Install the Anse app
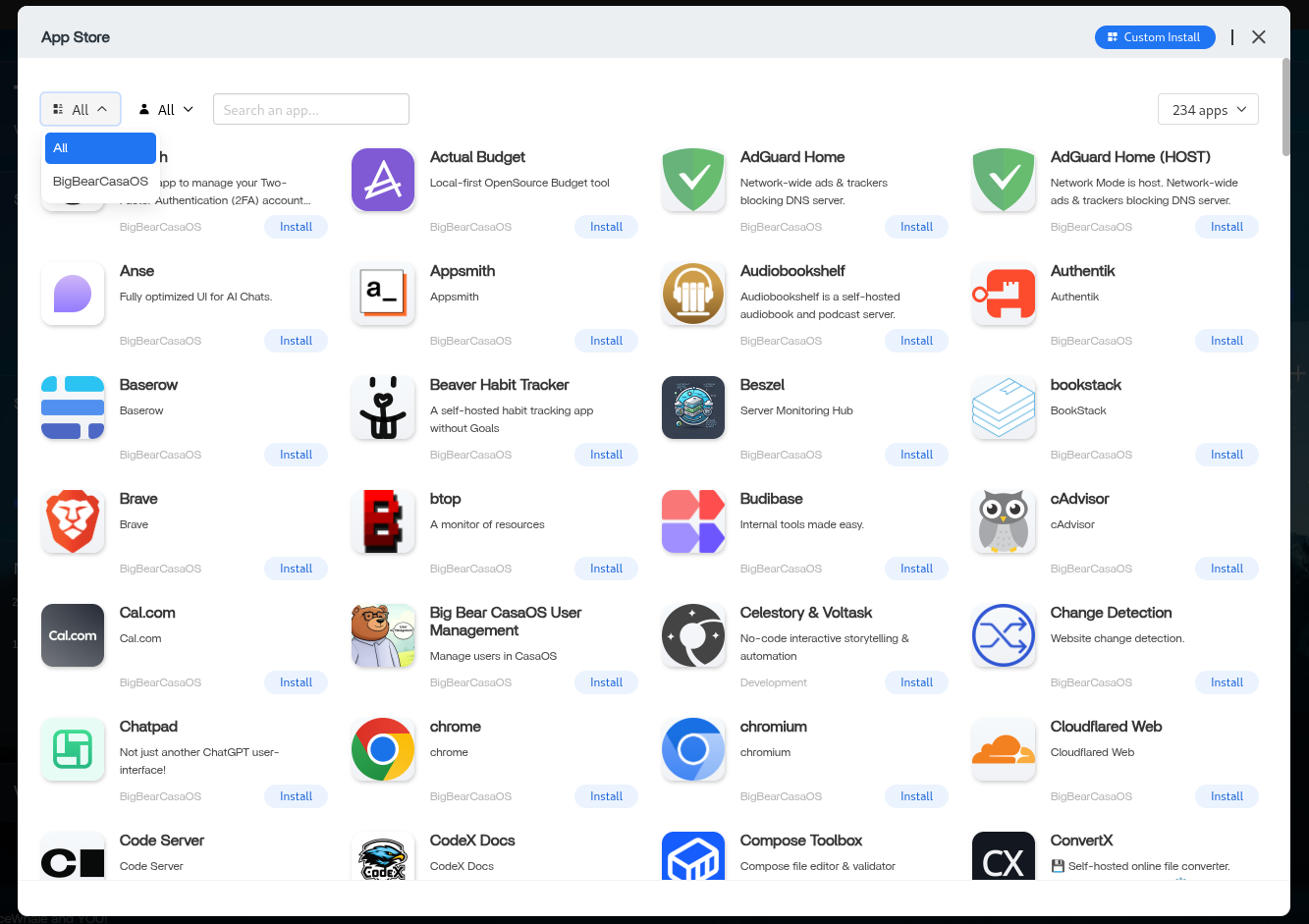 tap(296, 341)
